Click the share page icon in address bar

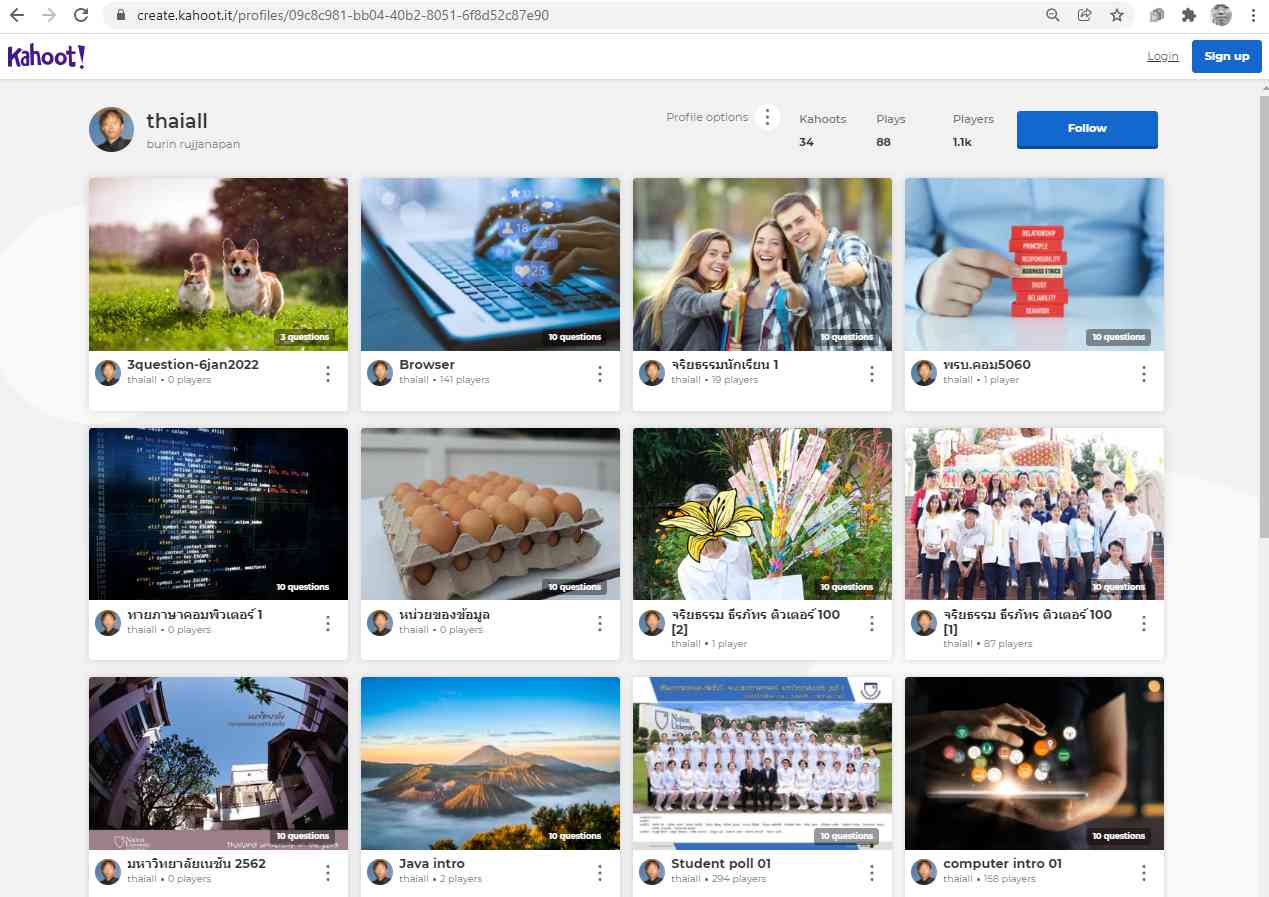point(1084,15)
